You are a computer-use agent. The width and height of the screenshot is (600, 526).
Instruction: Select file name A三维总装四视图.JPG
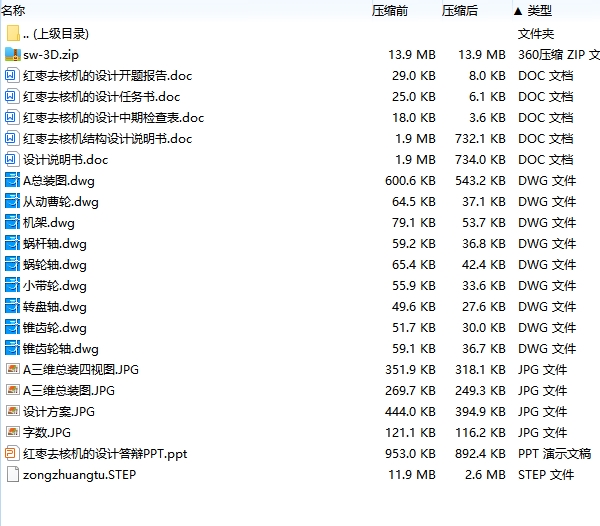coord(81,370)
